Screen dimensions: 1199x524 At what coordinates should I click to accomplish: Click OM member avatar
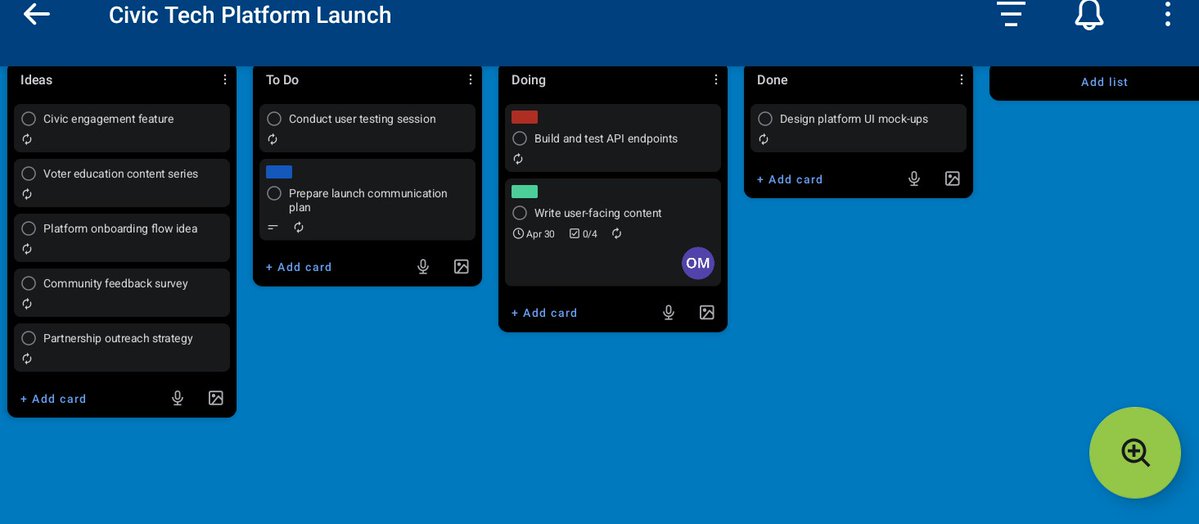697,263
